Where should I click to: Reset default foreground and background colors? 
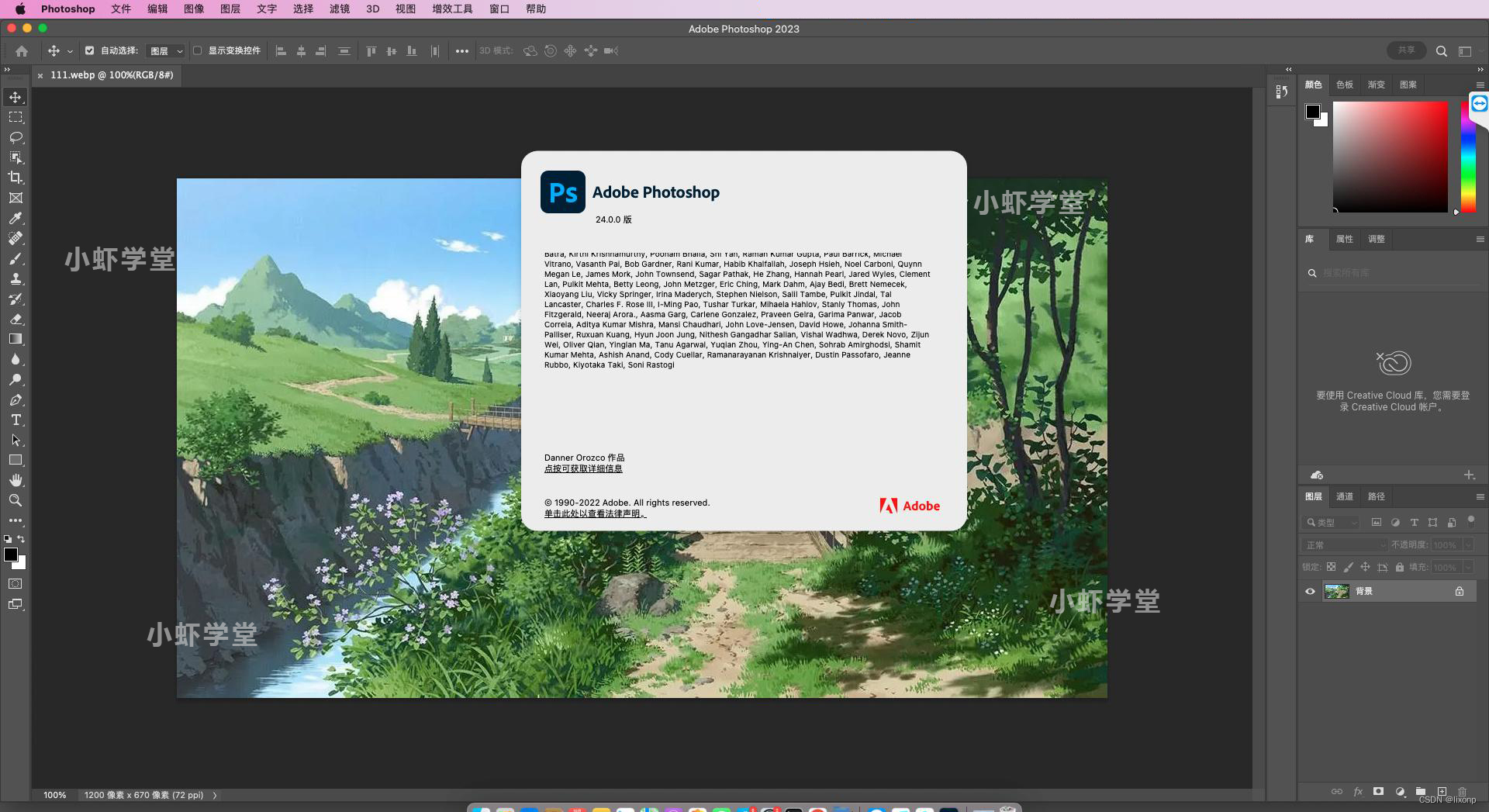8,538
